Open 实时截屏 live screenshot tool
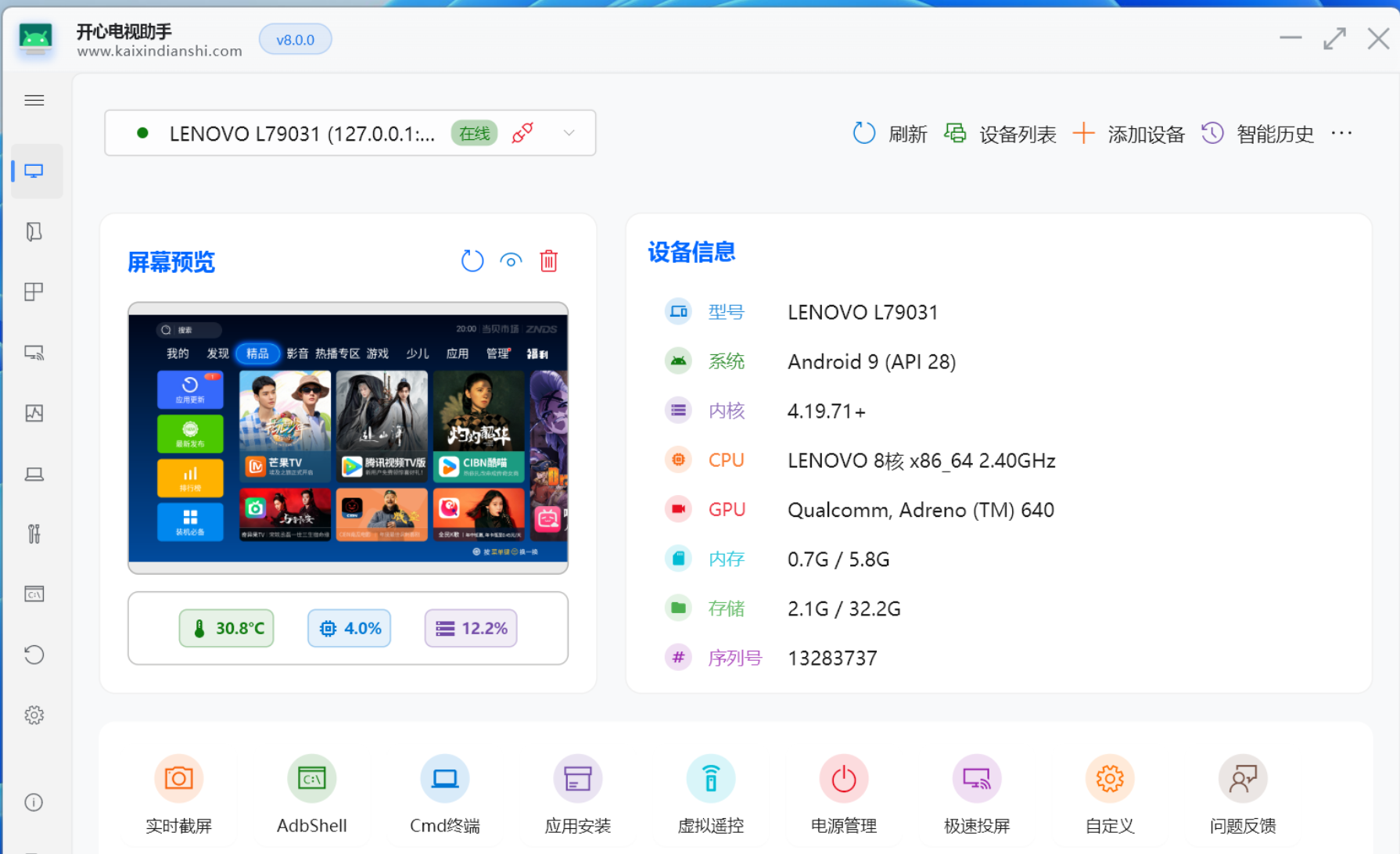This screenshot has height=854, width=1400. coord(179,794)
